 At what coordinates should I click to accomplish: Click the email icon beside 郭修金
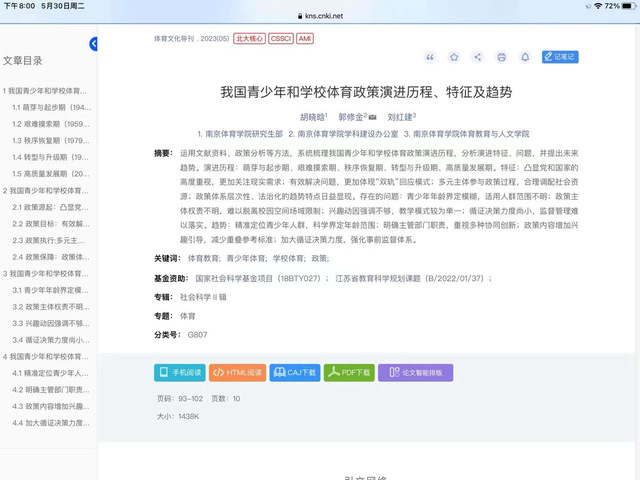pyautogui.click(x=373, y=117)
